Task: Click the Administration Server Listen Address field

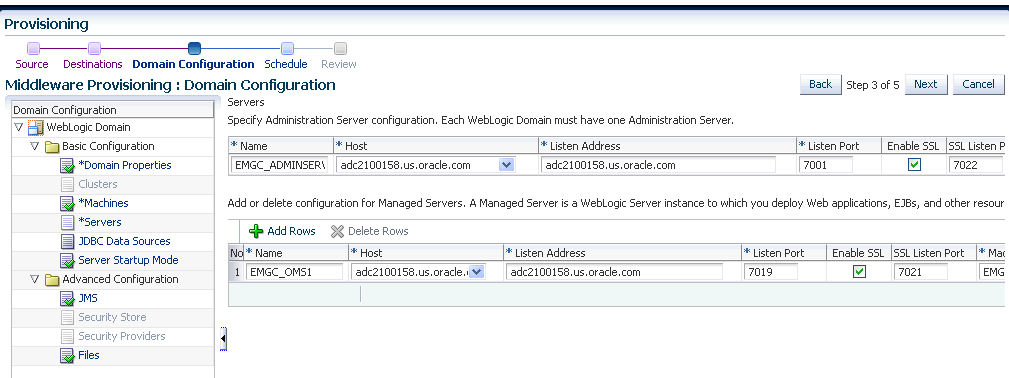Action: click(x=658, y=165)
